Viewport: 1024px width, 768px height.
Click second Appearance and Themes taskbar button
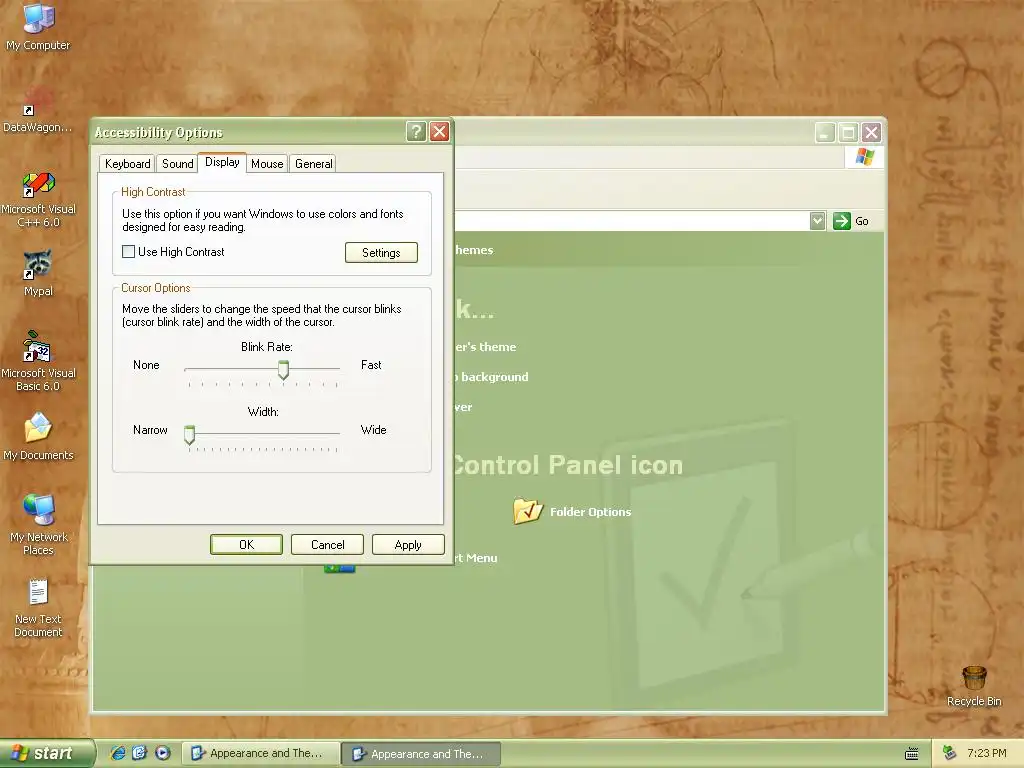421,754
